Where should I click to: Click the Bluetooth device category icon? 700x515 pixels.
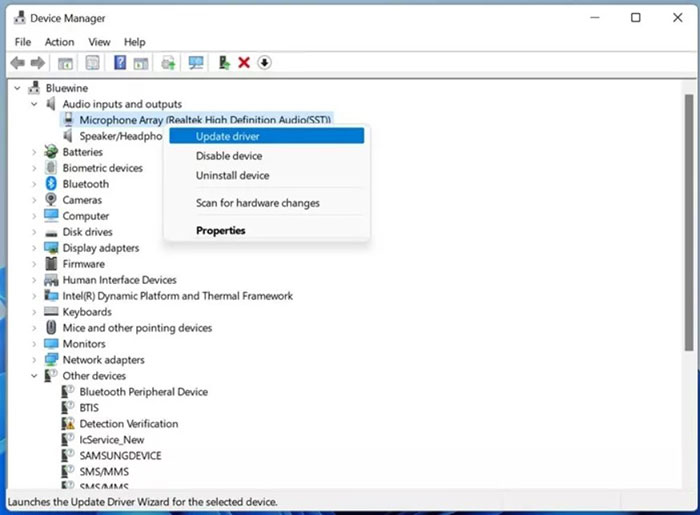[x=52, y=184]
